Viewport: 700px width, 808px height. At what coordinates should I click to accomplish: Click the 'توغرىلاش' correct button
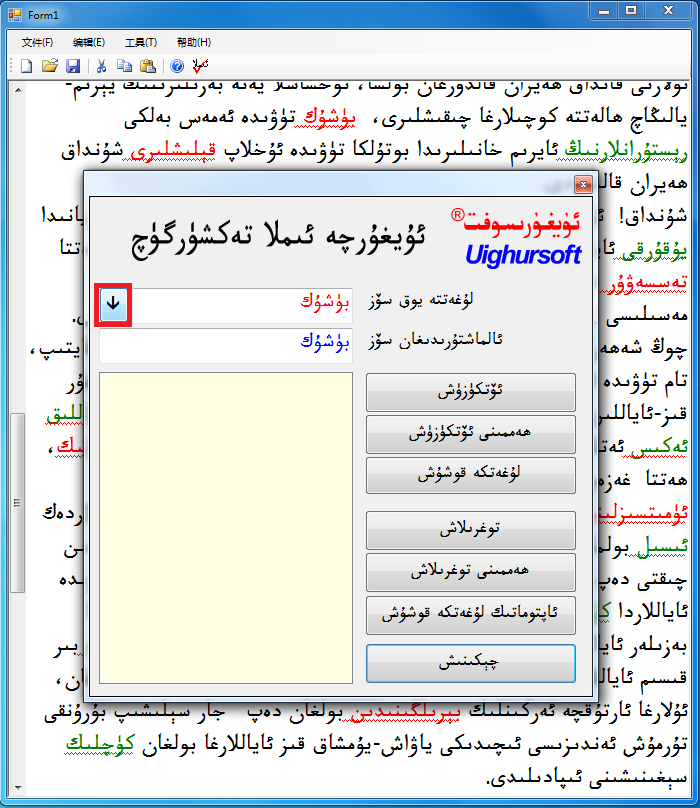pyautogui.click(x=471, y=530)
